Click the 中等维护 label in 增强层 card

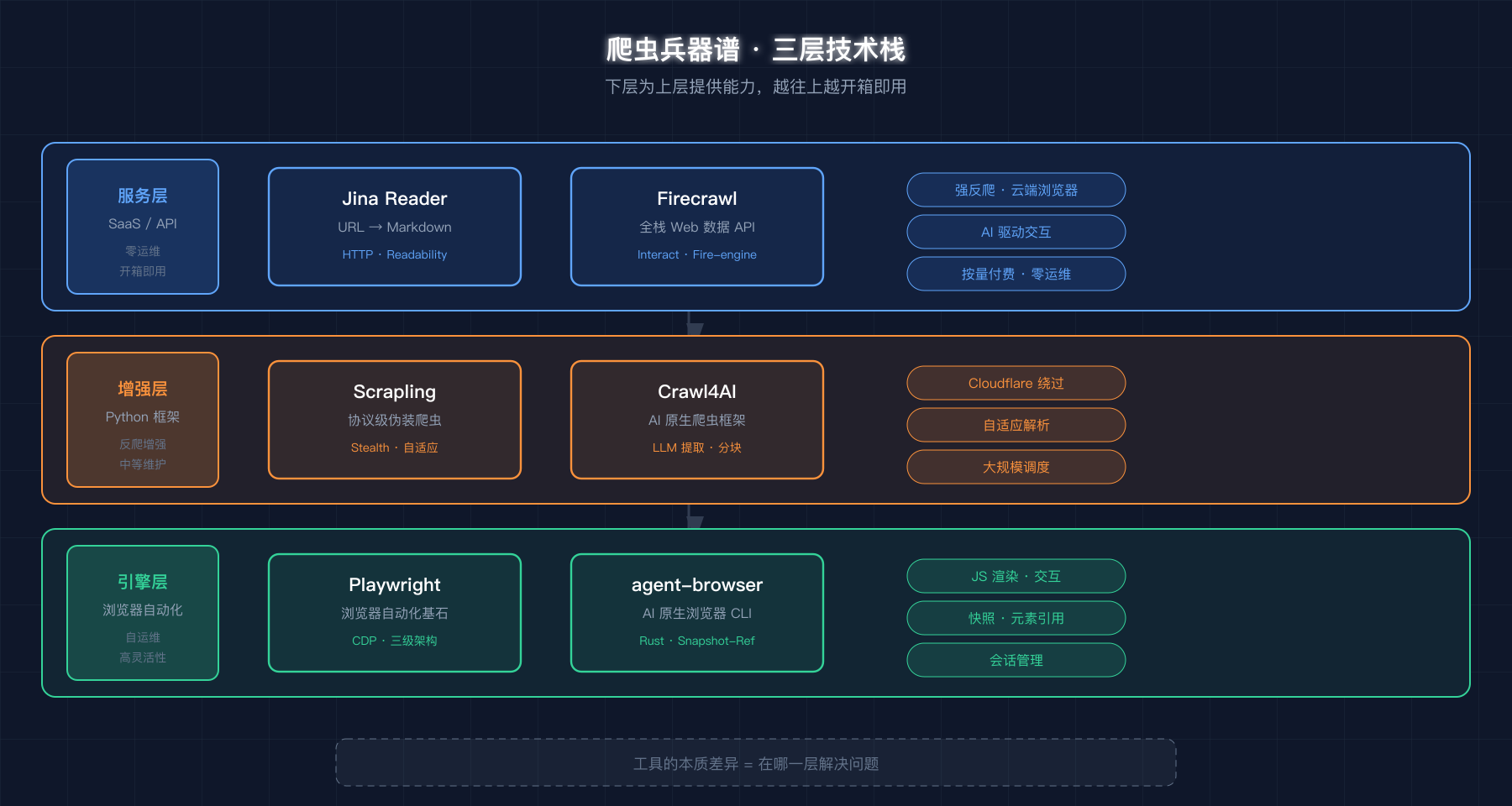[143, 464]
